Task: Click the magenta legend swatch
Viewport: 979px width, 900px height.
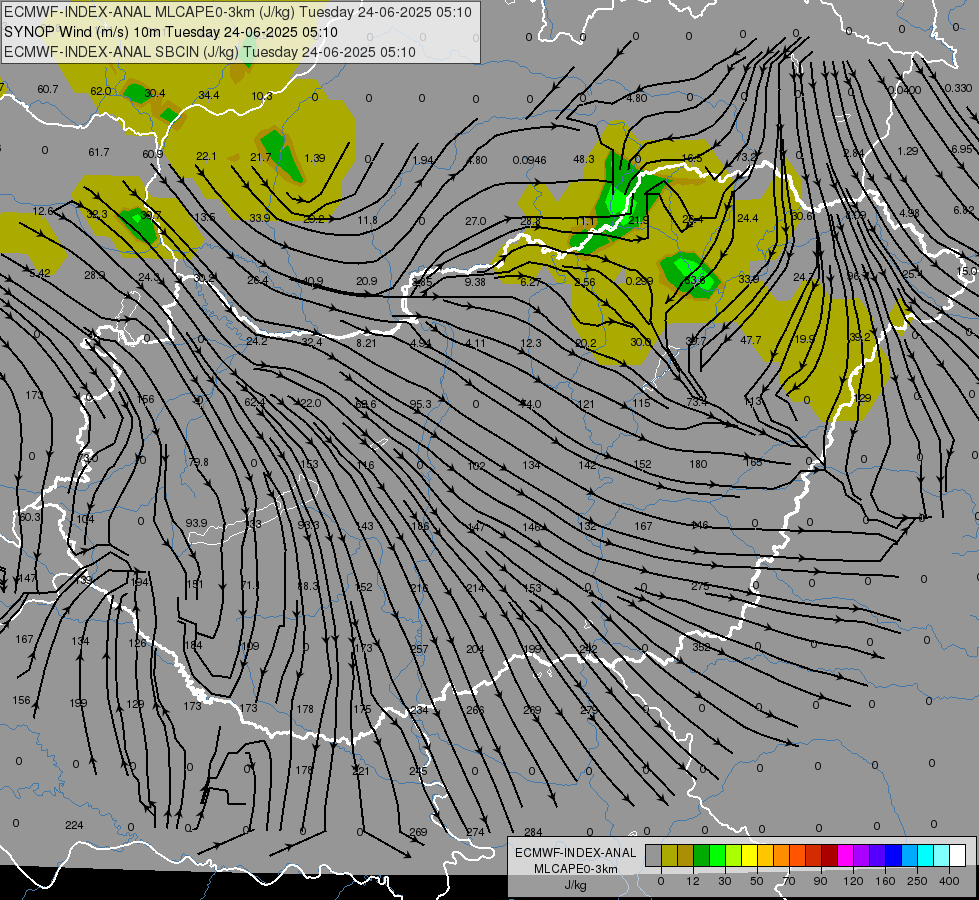Action: click(845, 855)
